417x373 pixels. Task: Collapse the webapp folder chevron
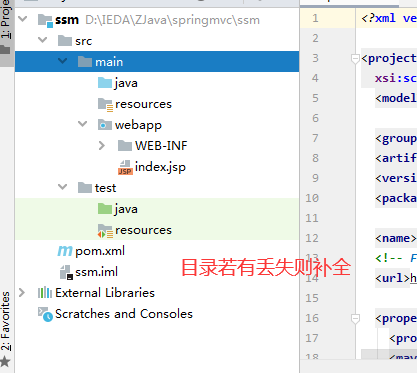(x=83, y=124)
